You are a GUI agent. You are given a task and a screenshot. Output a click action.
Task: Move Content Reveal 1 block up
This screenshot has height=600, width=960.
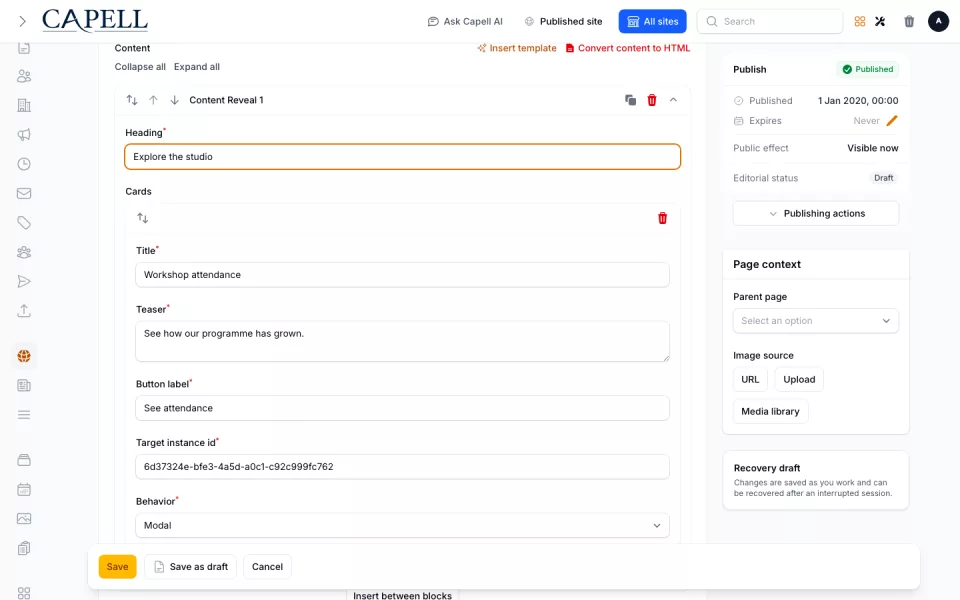coord(154,100)
